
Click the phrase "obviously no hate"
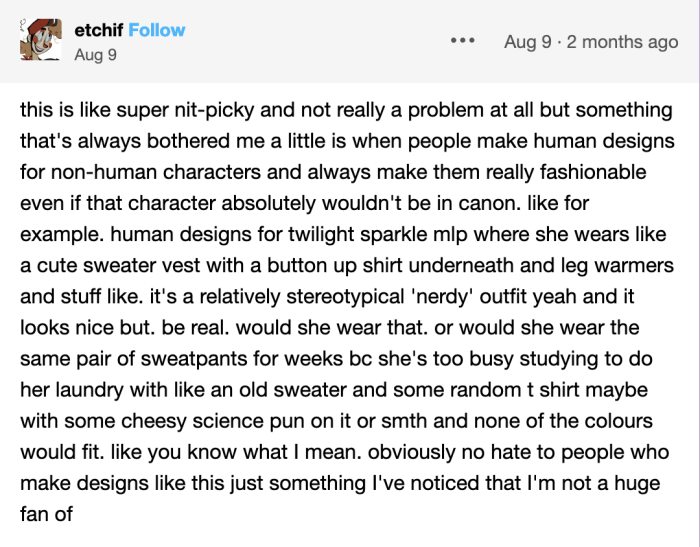click(x=465, y=451)
